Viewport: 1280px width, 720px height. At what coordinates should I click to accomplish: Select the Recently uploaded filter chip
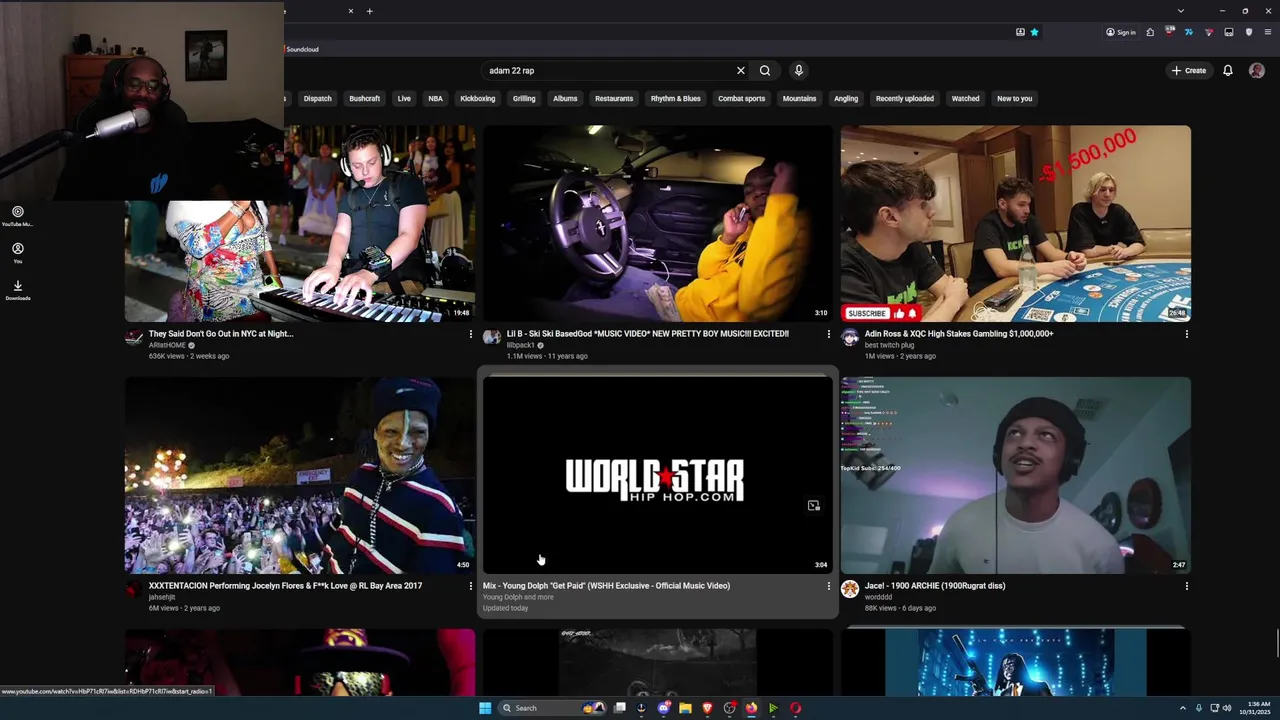905,98
